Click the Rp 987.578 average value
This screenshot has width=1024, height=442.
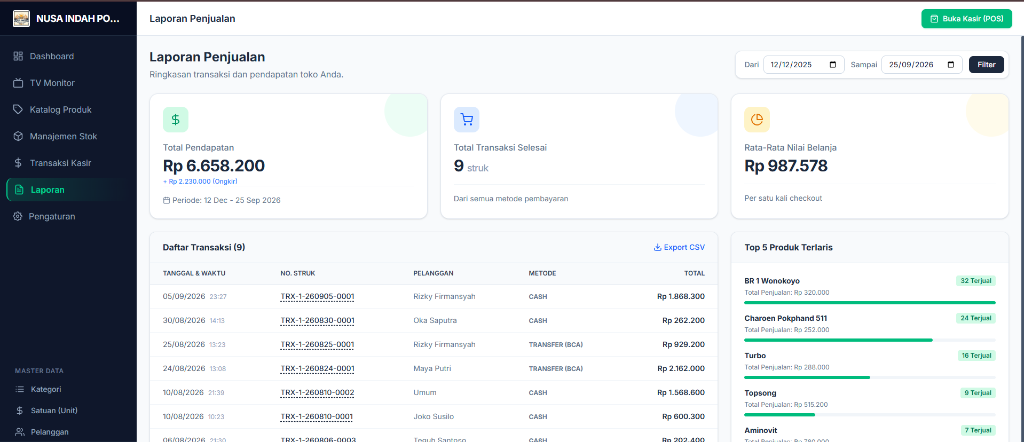coord(786,166)
